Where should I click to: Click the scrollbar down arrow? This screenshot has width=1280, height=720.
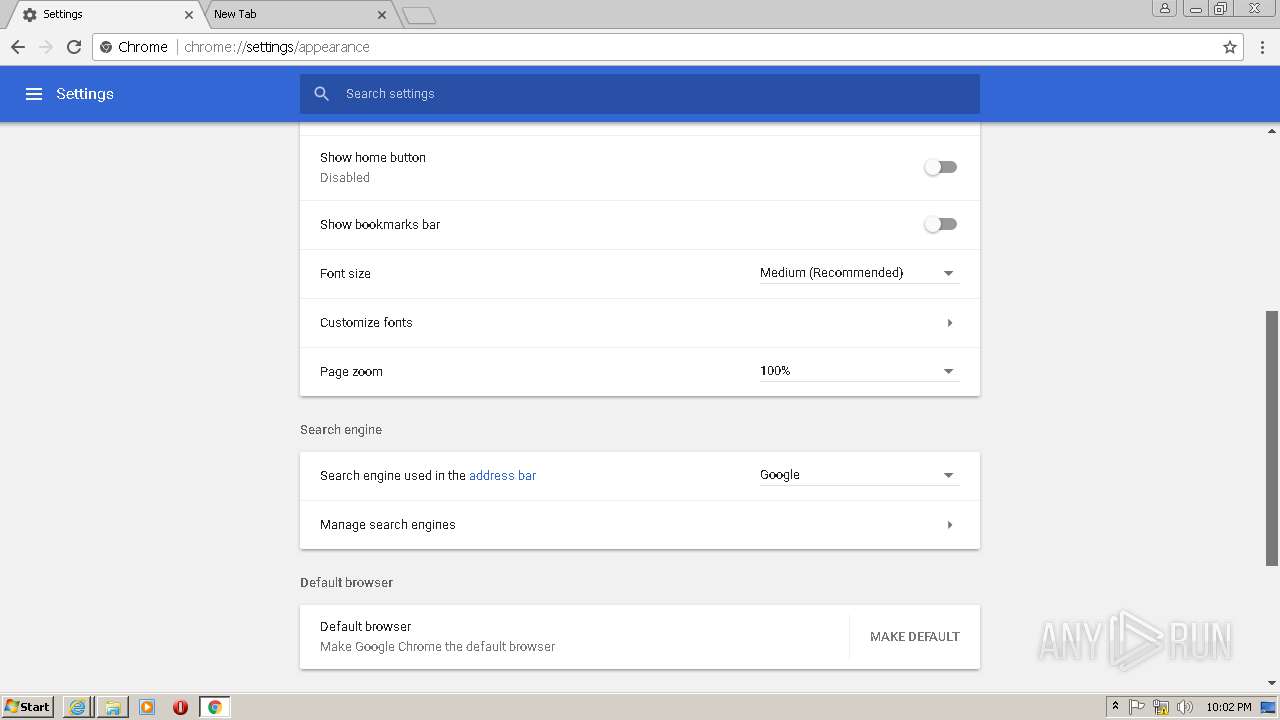click(1272, 683)
